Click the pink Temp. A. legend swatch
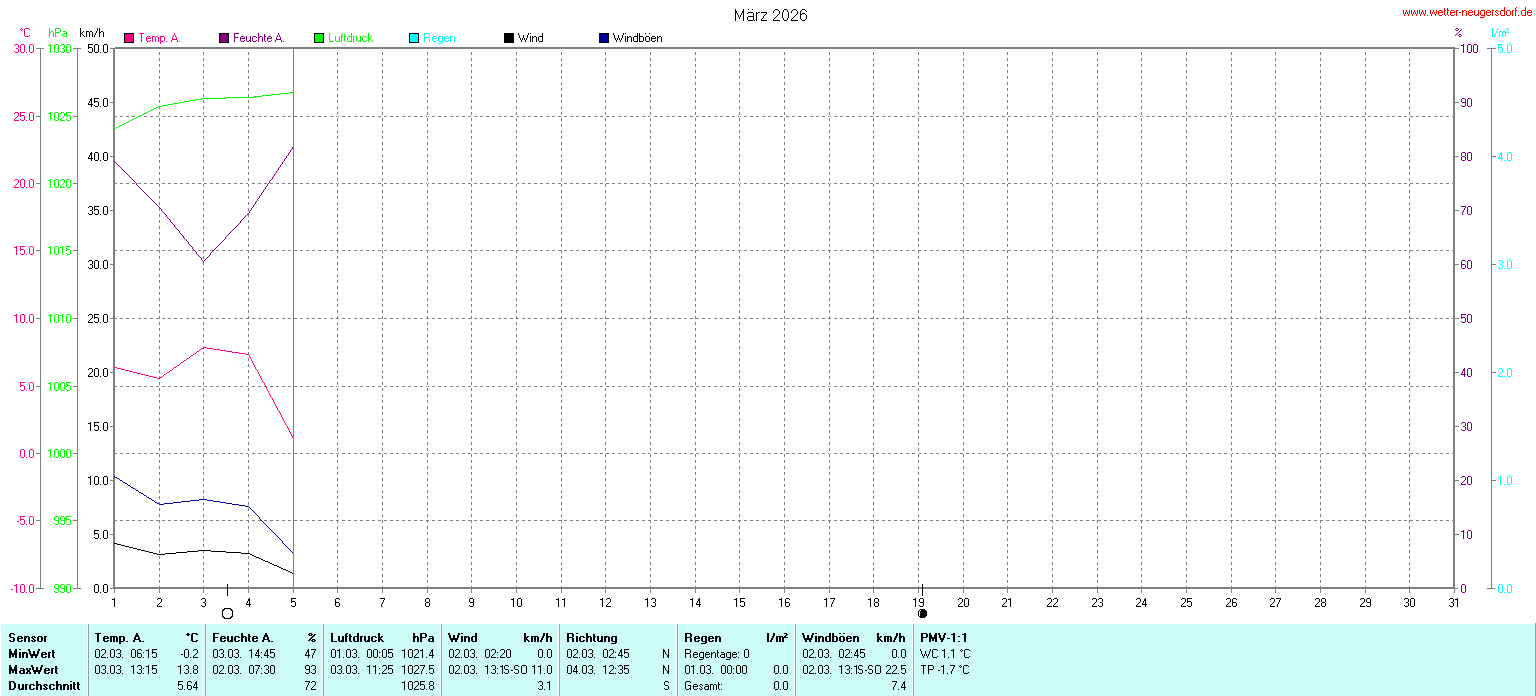This screenshot has width=1536, height=696. click(x=129, y=38)
